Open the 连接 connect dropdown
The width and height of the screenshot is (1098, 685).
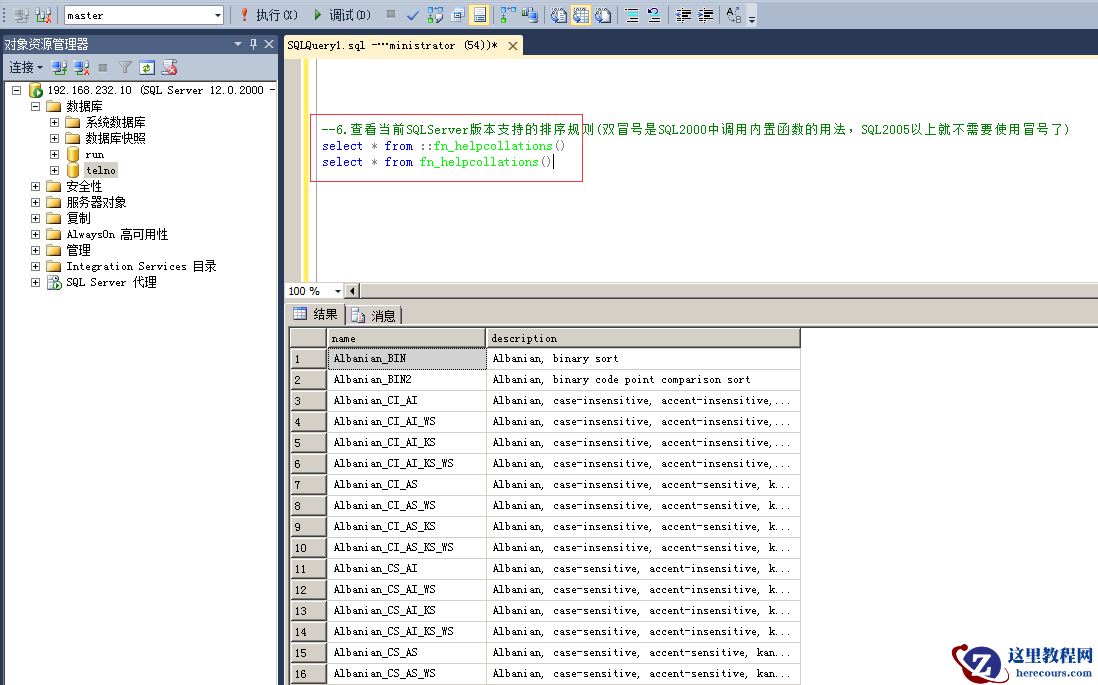(26, 68)
